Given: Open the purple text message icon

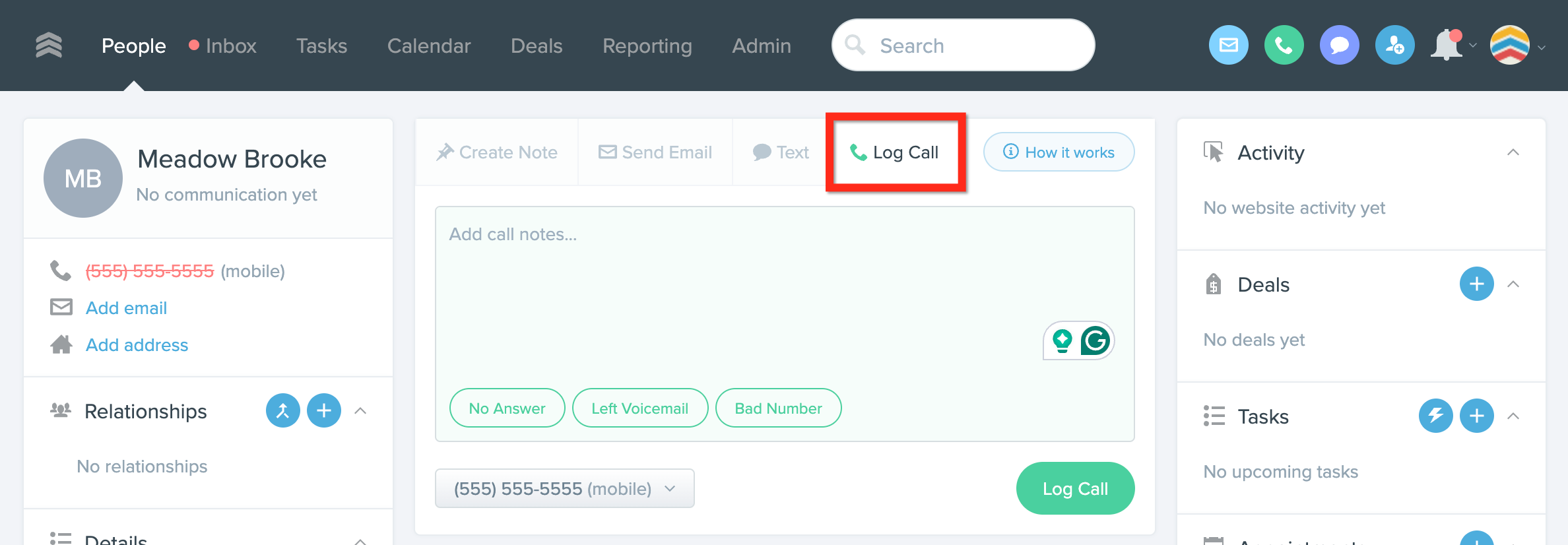Looking at the screenshot, I should coord(1339,46).
